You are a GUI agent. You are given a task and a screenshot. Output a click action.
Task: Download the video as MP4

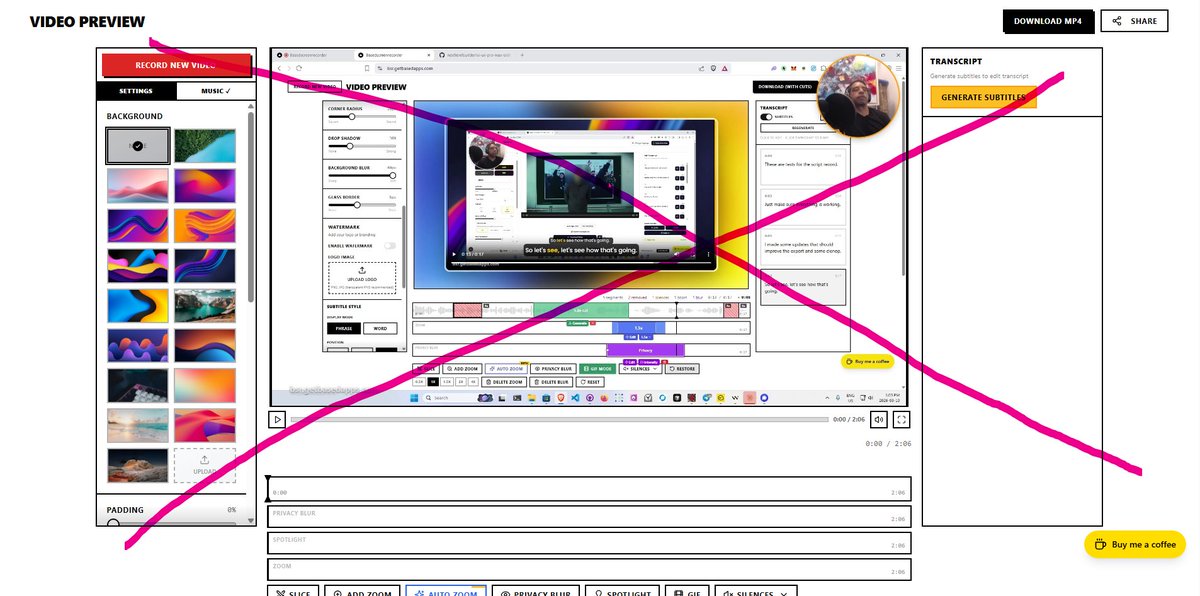(1047, 21)
